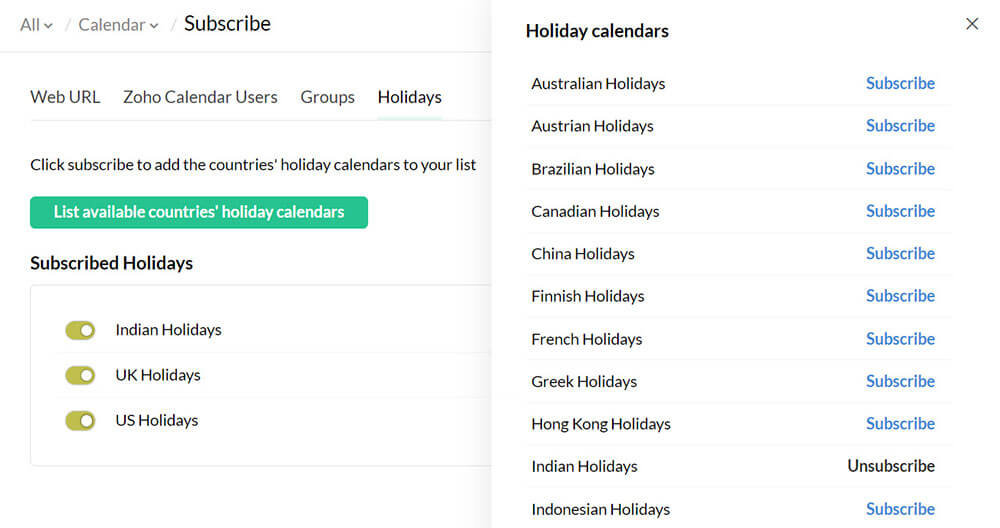Switch to the Web URL tab
Image resolution: width=1000 pixels, height=528 pixels.
pyautogui.click(x=65, y=97)
